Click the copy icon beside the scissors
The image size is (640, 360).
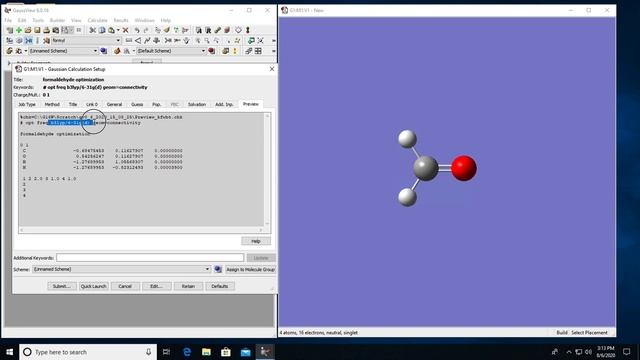coord(102,30)
